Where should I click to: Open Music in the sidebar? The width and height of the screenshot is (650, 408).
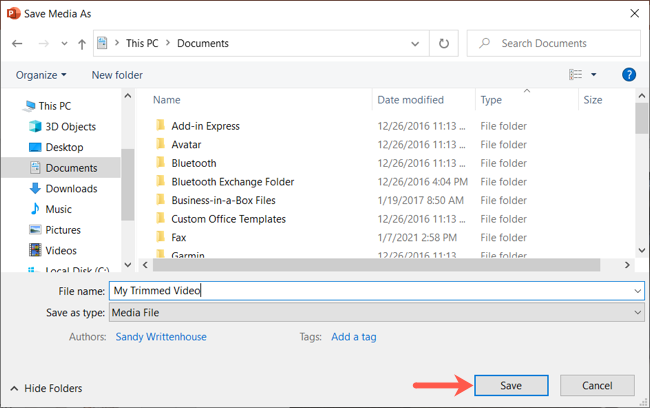pyautogui.click(x=51, y=209)
